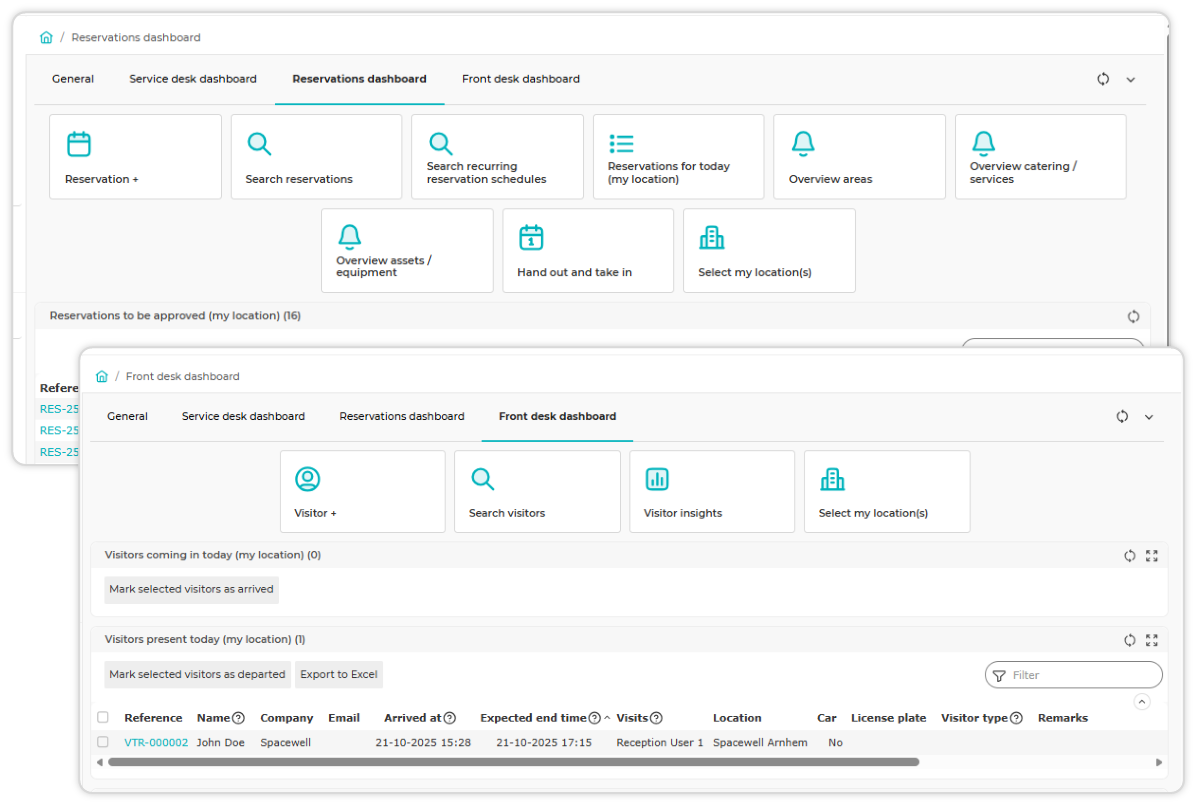The width and height of the screenshot is (1196, 805).
Task: Click the Visitor + person icon
Action: click(307, 479)
